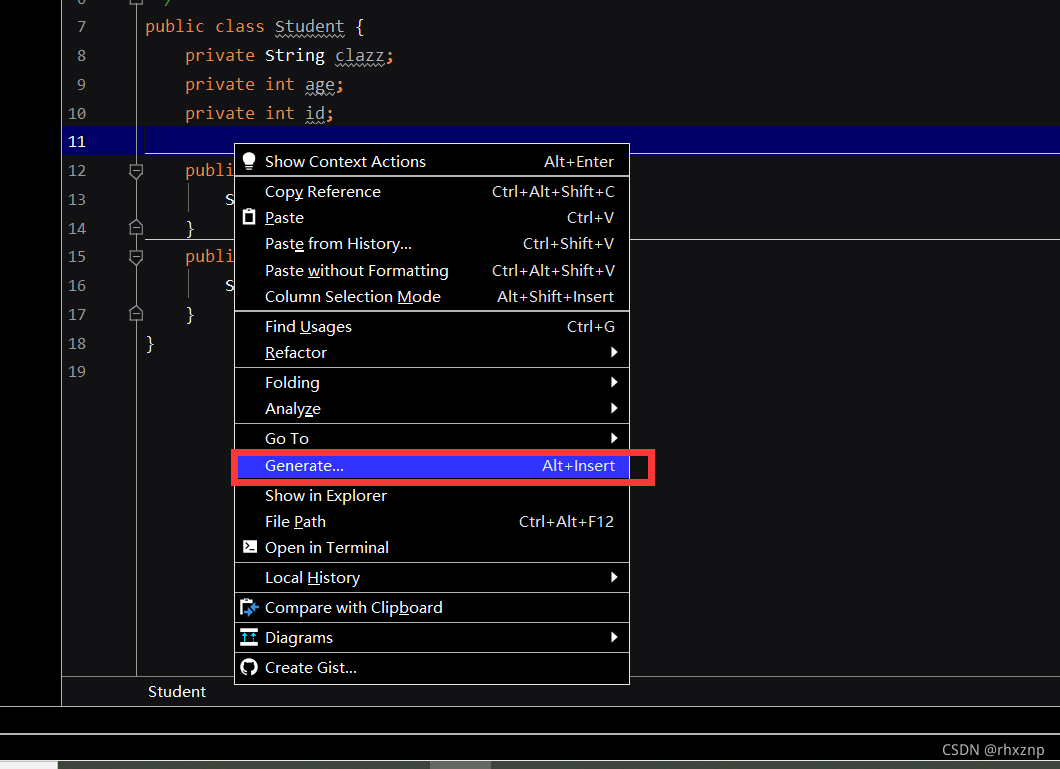Click line number 19 in the gutter
The height and width of the screenshot is (769, 1060).
pos(77,371)
